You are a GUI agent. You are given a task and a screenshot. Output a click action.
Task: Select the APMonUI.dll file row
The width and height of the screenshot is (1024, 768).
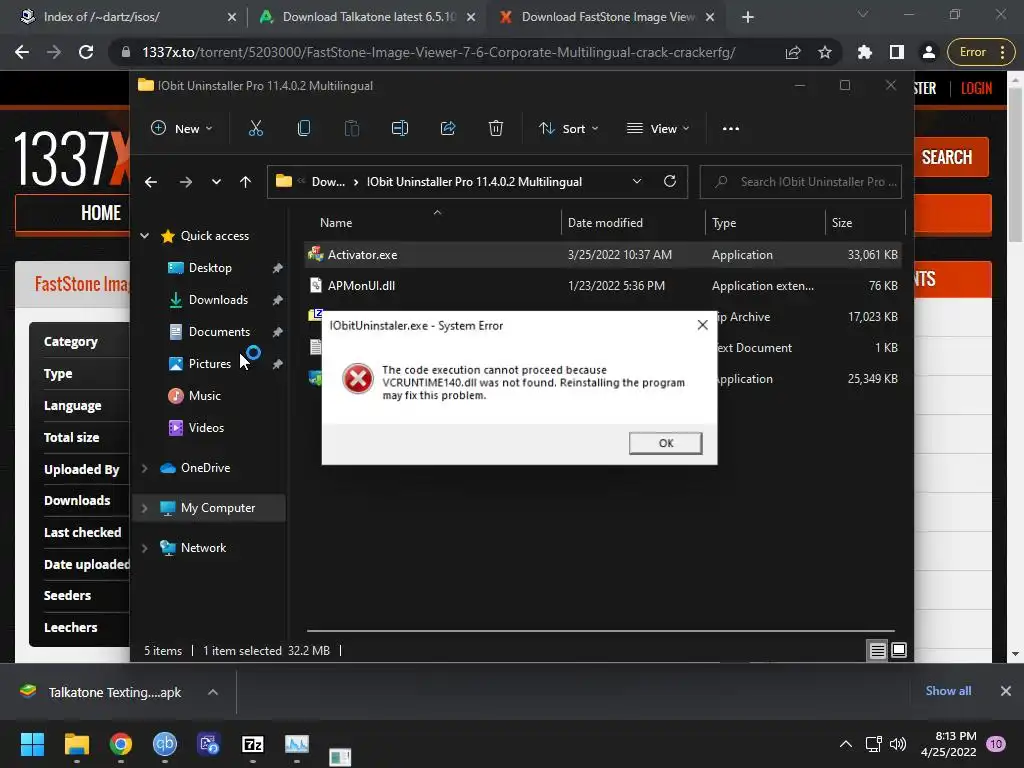(x=603, y=285)
